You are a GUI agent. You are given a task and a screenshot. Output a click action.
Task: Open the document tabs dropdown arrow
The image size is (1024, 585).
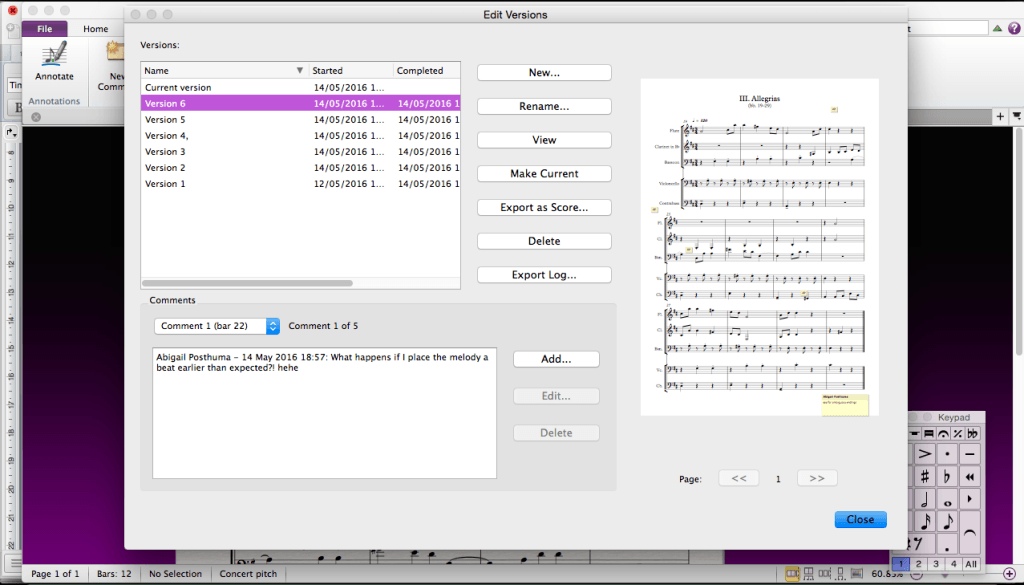[1017, 116]
